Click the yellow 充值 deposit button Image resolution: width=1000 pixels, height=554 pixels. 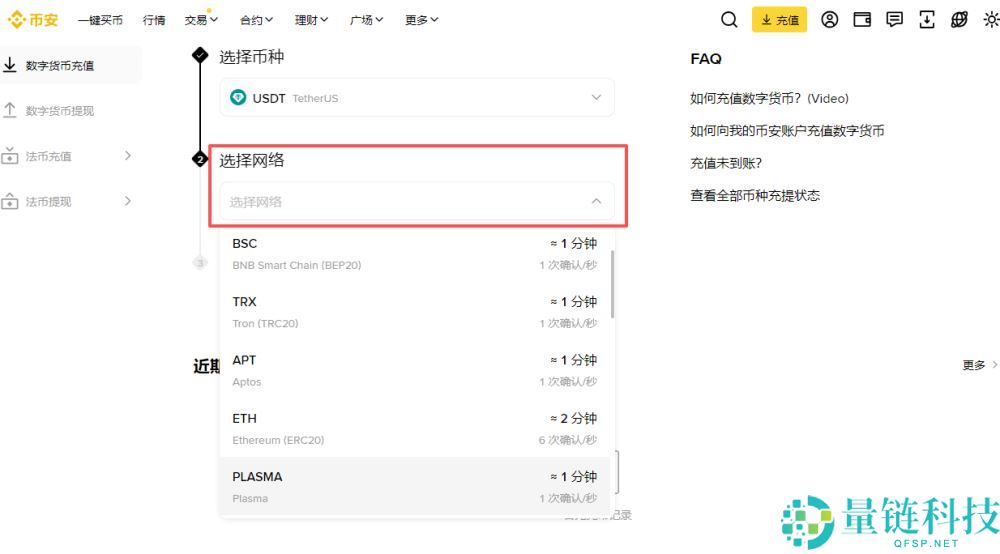tap(779, 20)
